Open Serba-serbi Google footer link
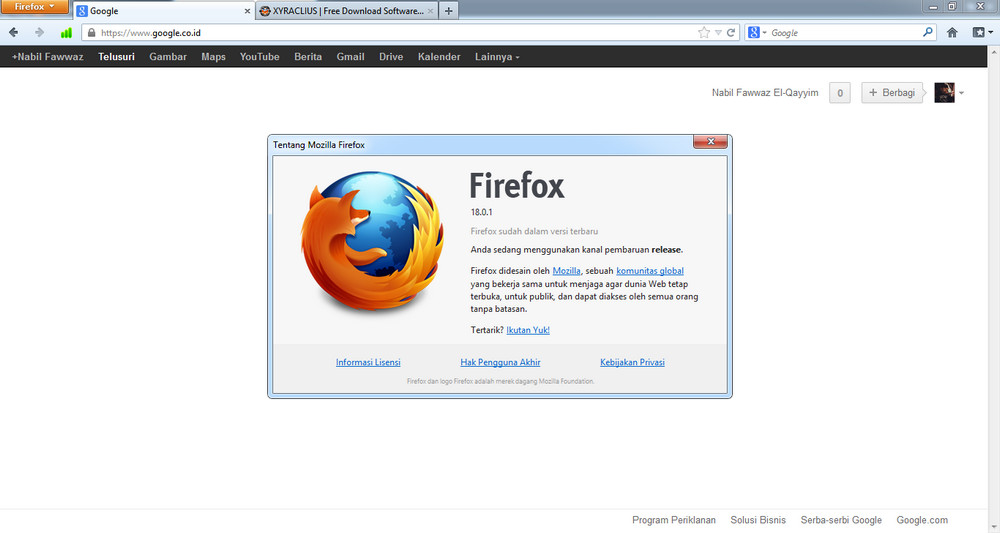 coord(841,520)
